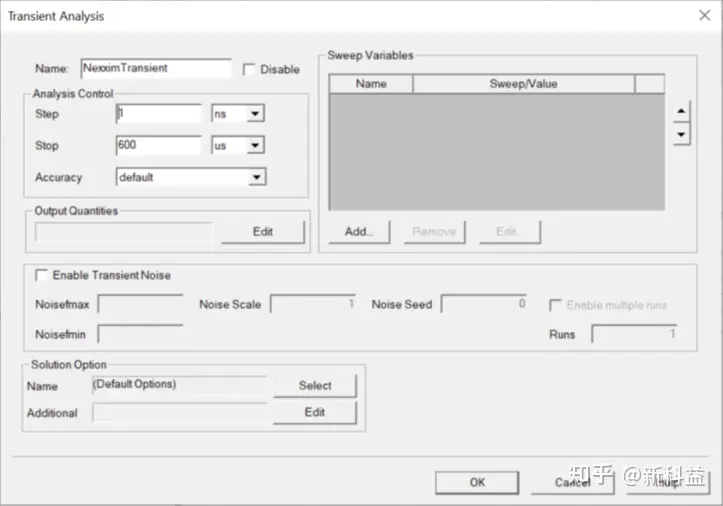
Task: Move sweep variable down with down arrow
Action: [681, 134]
